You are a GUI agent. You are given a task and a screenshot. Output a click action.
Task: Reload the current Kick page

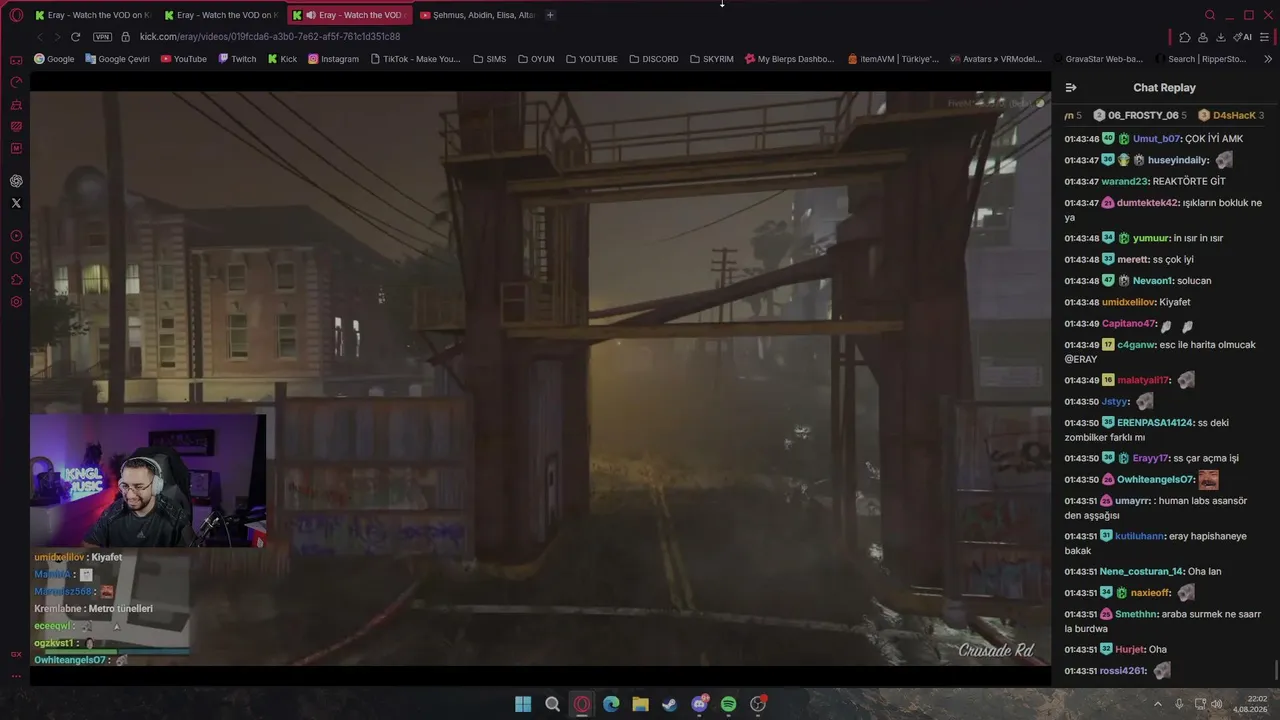click(x=75, y=37)
